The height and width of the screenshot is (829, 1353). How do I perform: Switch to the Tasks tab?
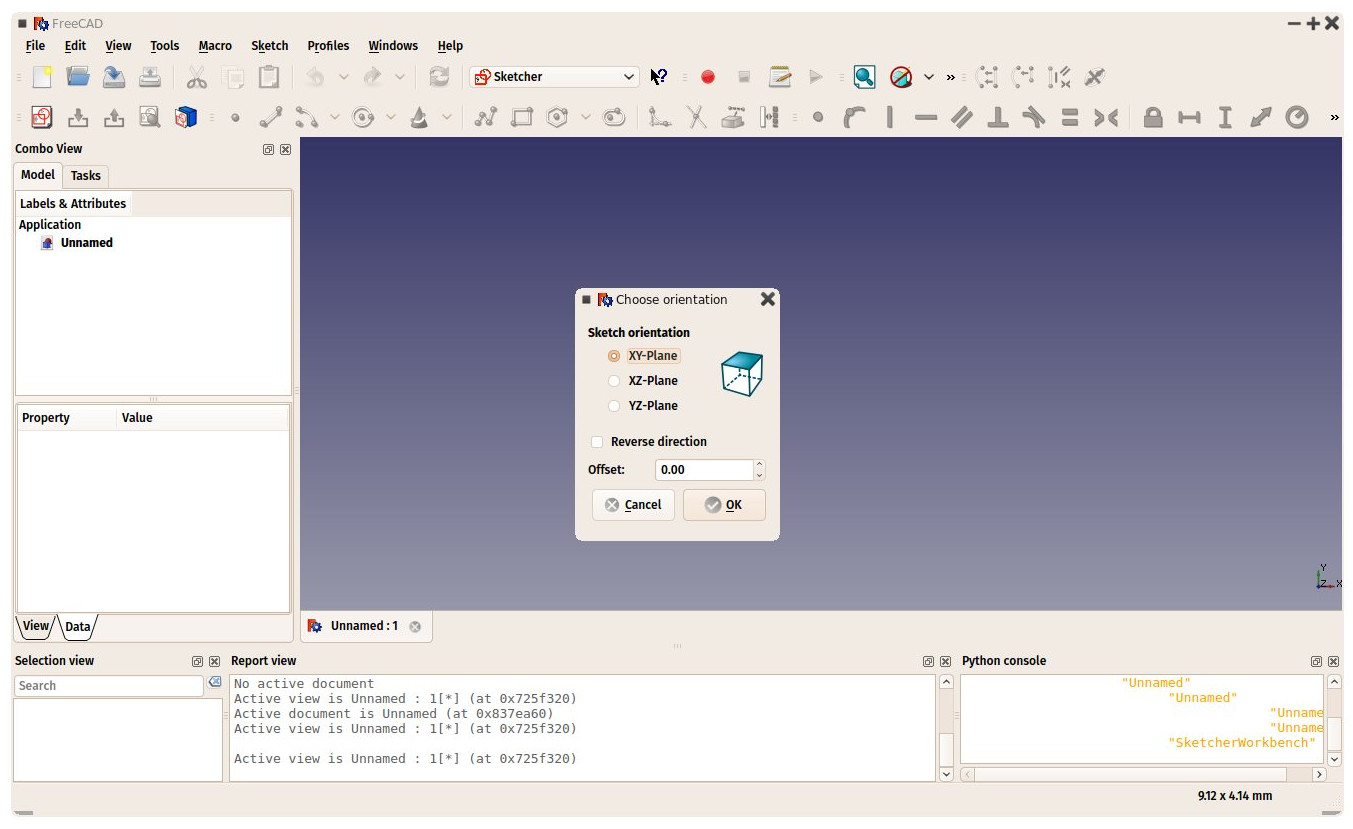(86, 176)
